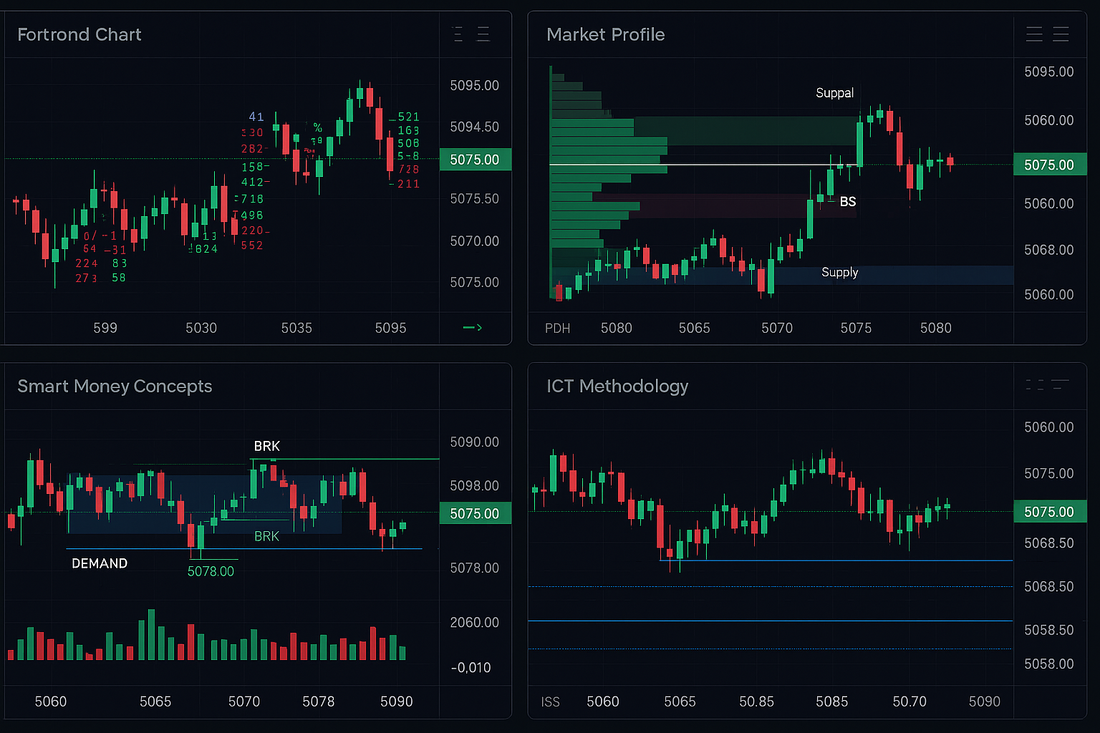Click the green 5075.00 price tag in Fortrond Chart
This screenshot has height=733, width=1100.
click(x=474, y=159)
